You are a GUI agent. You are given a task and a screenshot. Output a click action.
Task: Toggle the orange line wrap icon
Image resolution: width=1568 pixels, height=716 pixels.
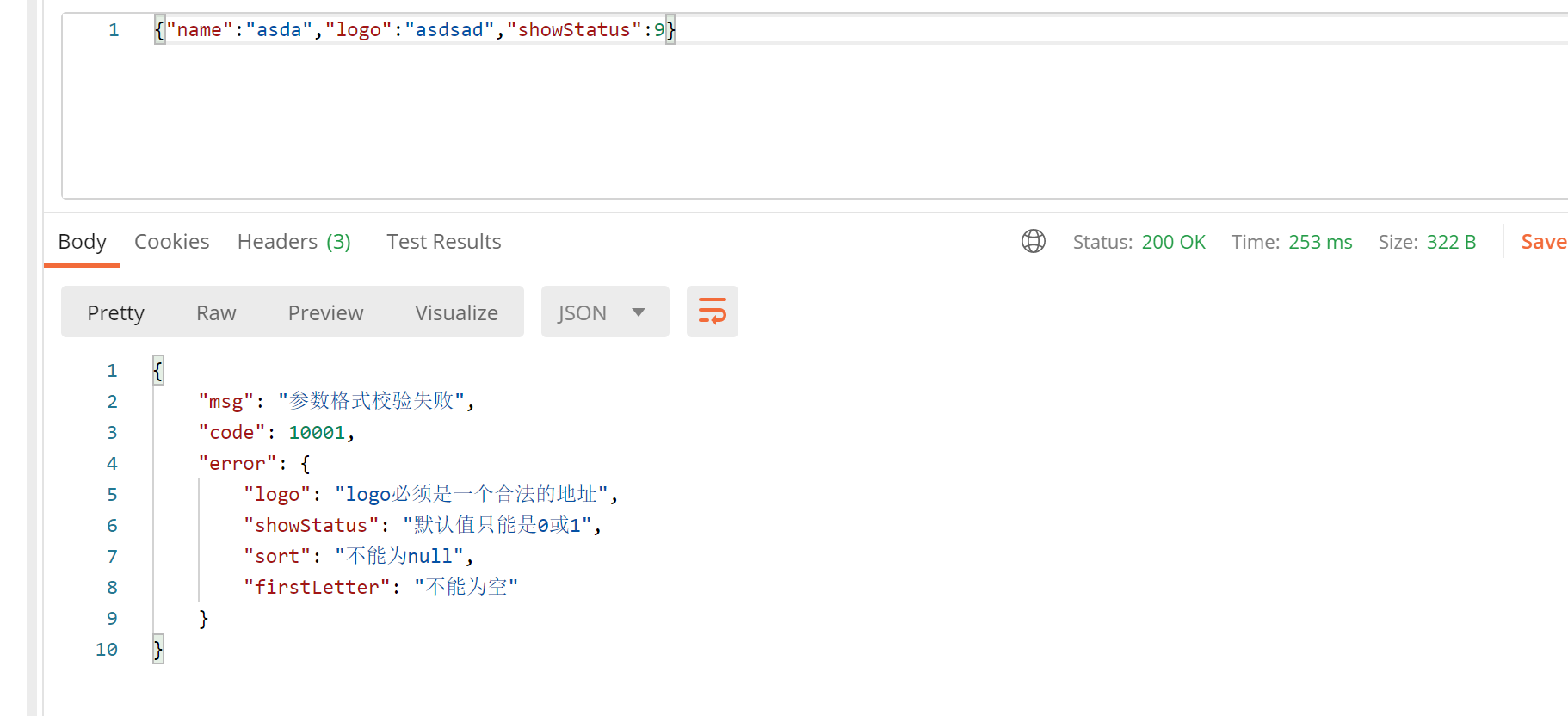713,312
